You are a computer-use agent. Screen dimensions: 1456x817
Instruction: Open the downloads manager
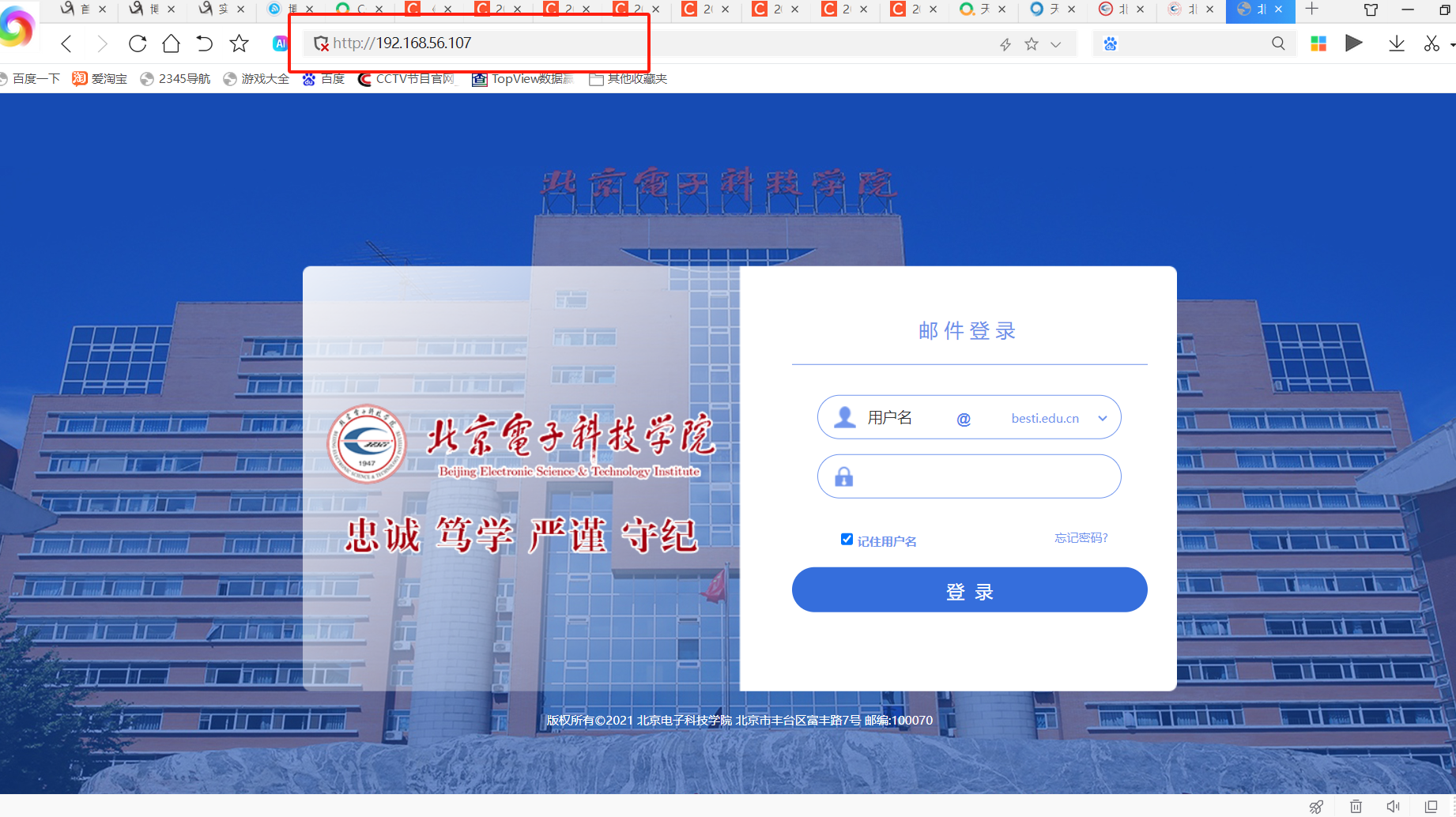pos(1397,43)
